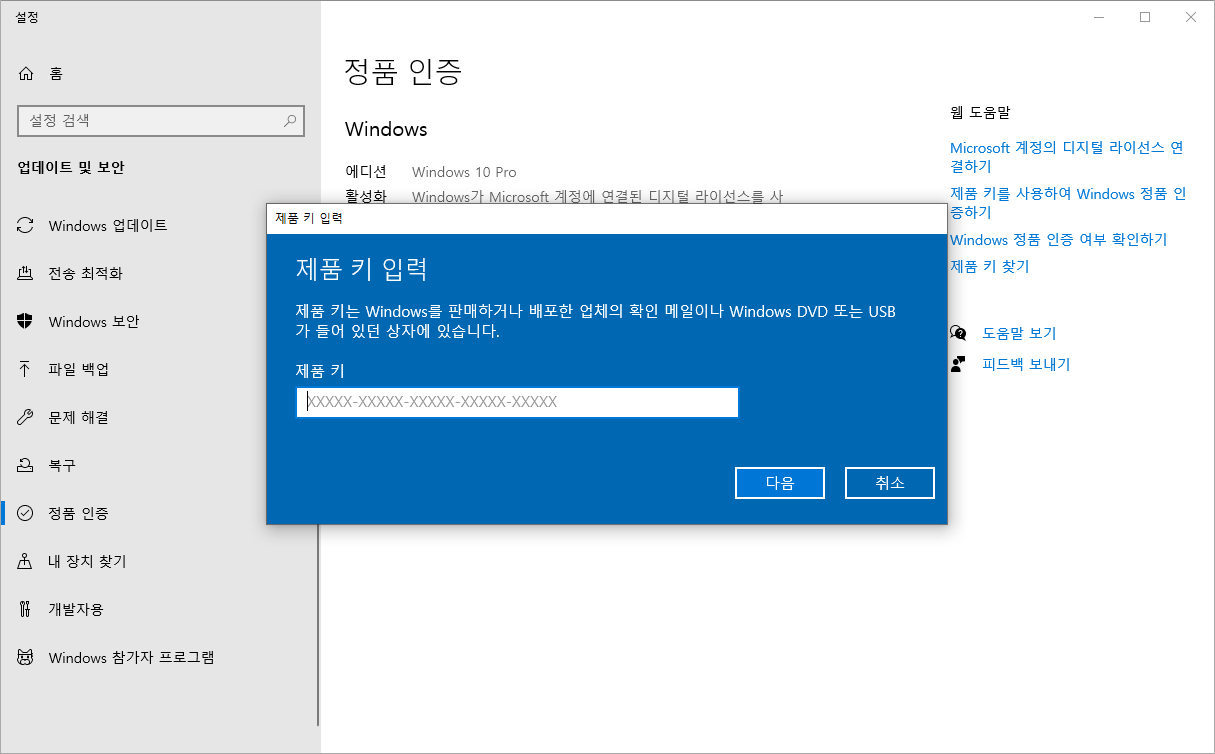Click the 제품 키 input field

tap(517, 402)
